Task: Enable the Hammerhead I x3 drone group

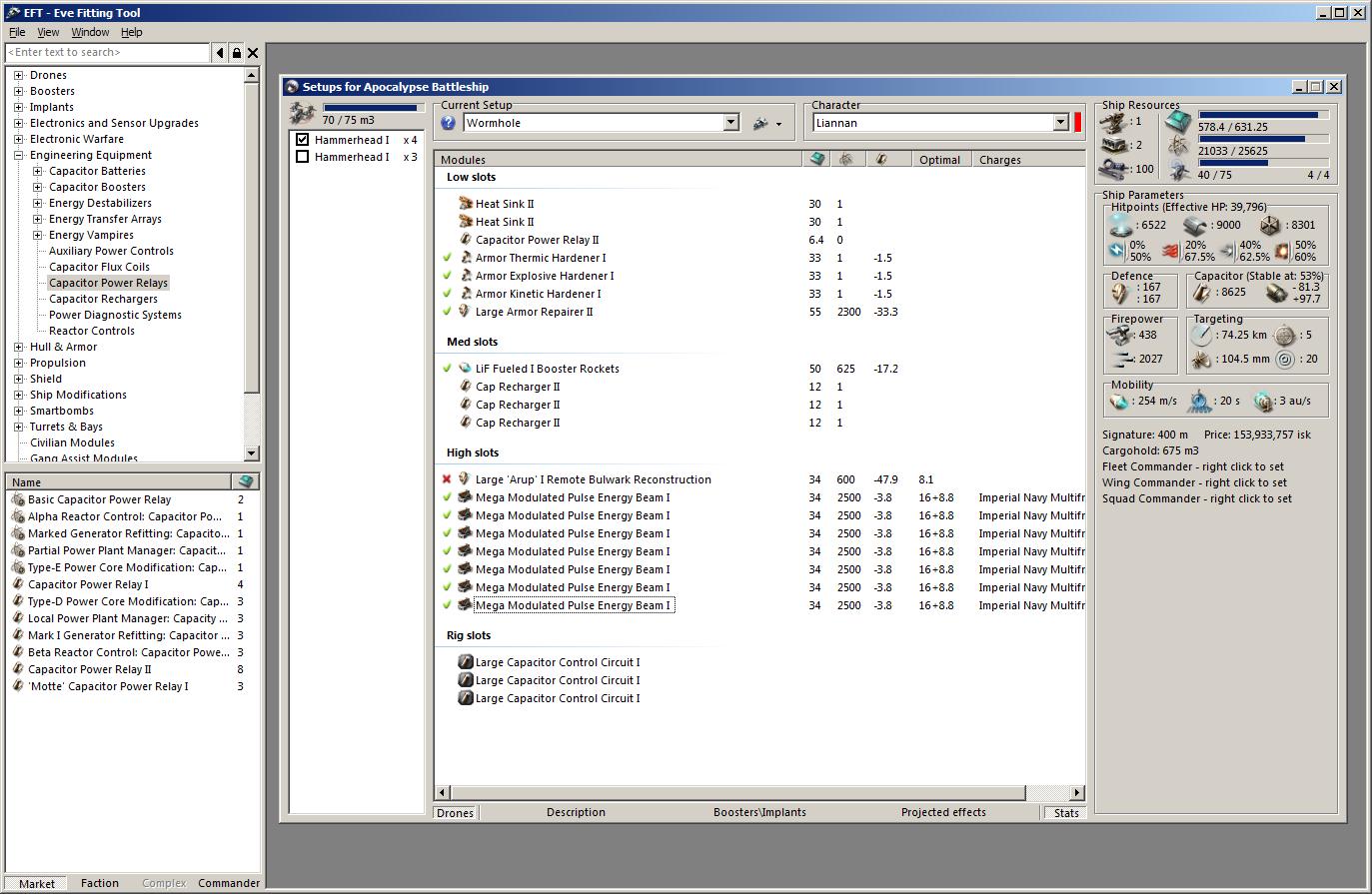Action: (303, 157)
